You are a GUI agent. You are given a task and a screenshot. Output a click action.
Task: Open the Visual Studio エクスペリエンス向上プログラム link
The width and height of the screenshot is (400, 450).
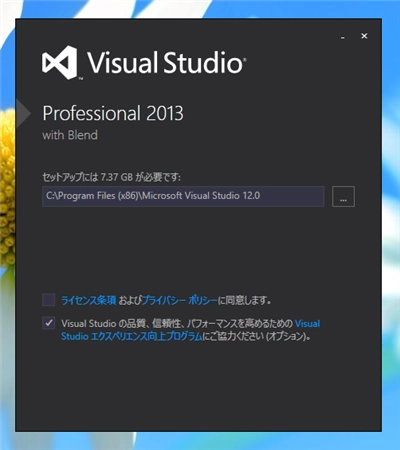point(191,330)
